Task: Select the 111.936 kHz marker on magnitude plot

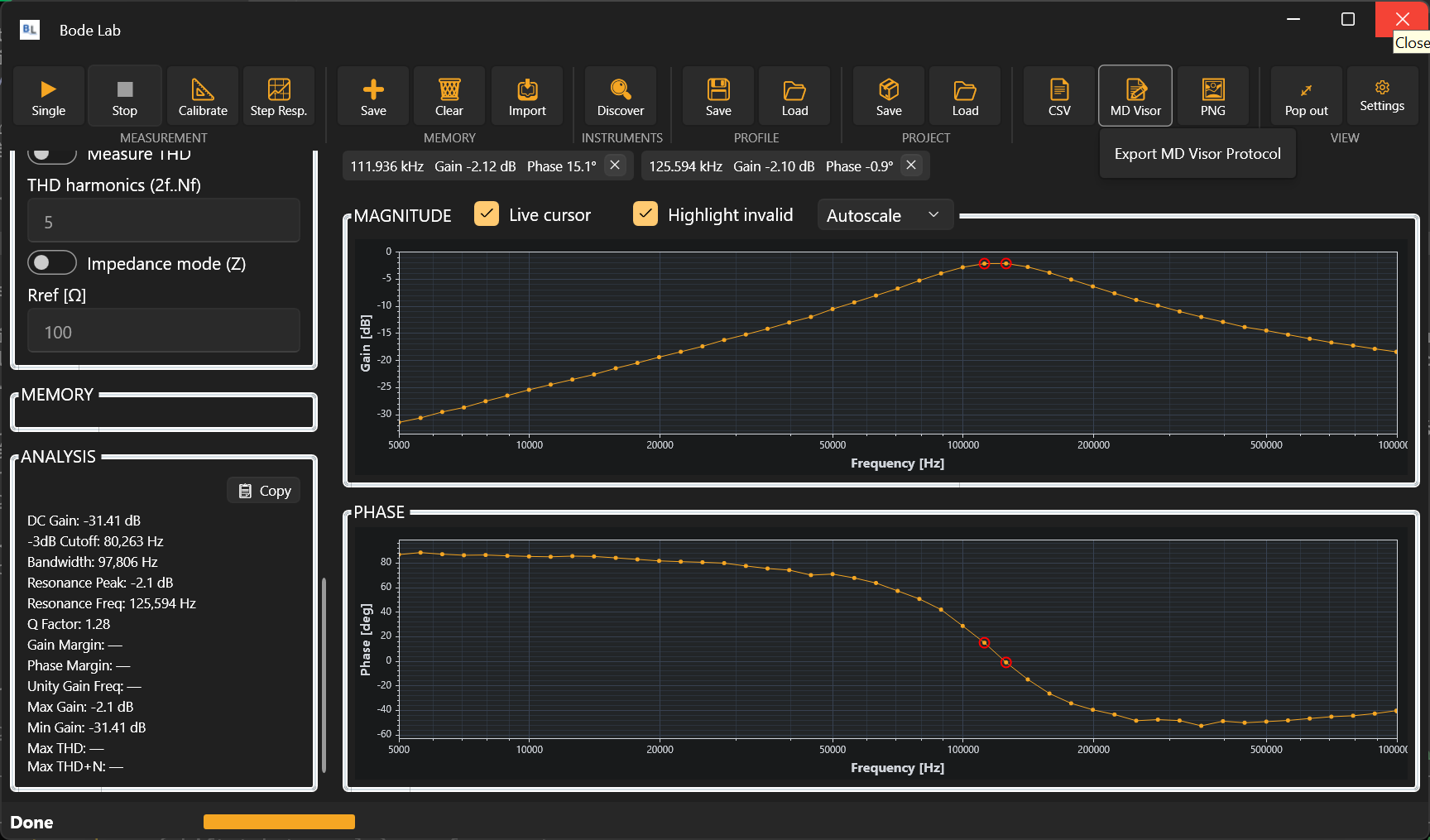Action: pos(984,264)
